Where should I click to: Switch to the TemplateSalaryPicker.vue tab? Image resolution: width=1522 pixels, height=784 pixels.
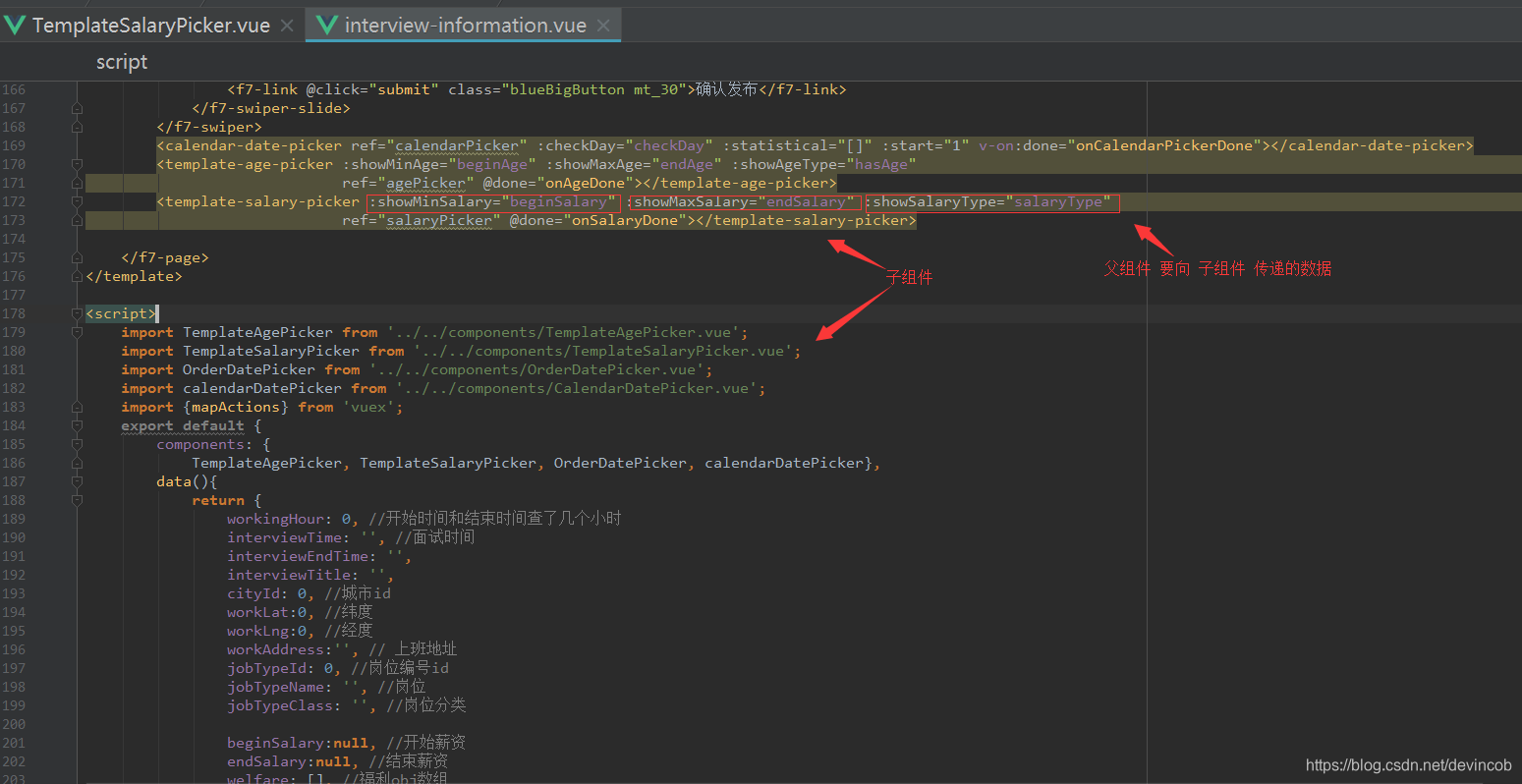[150, 26]
